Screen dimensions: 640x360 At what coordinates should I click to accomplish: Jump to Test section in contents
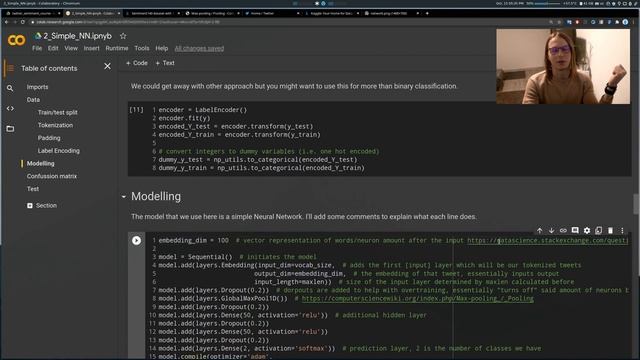click(33, 189)
